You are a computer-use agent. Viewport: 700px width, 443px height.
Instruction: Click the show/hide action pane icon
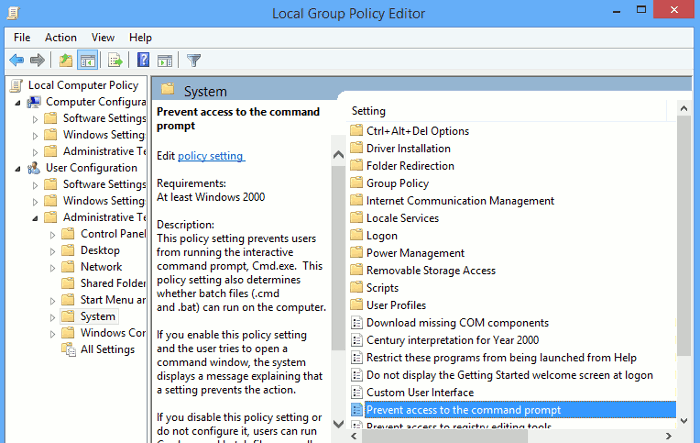(x=165, y=60)
